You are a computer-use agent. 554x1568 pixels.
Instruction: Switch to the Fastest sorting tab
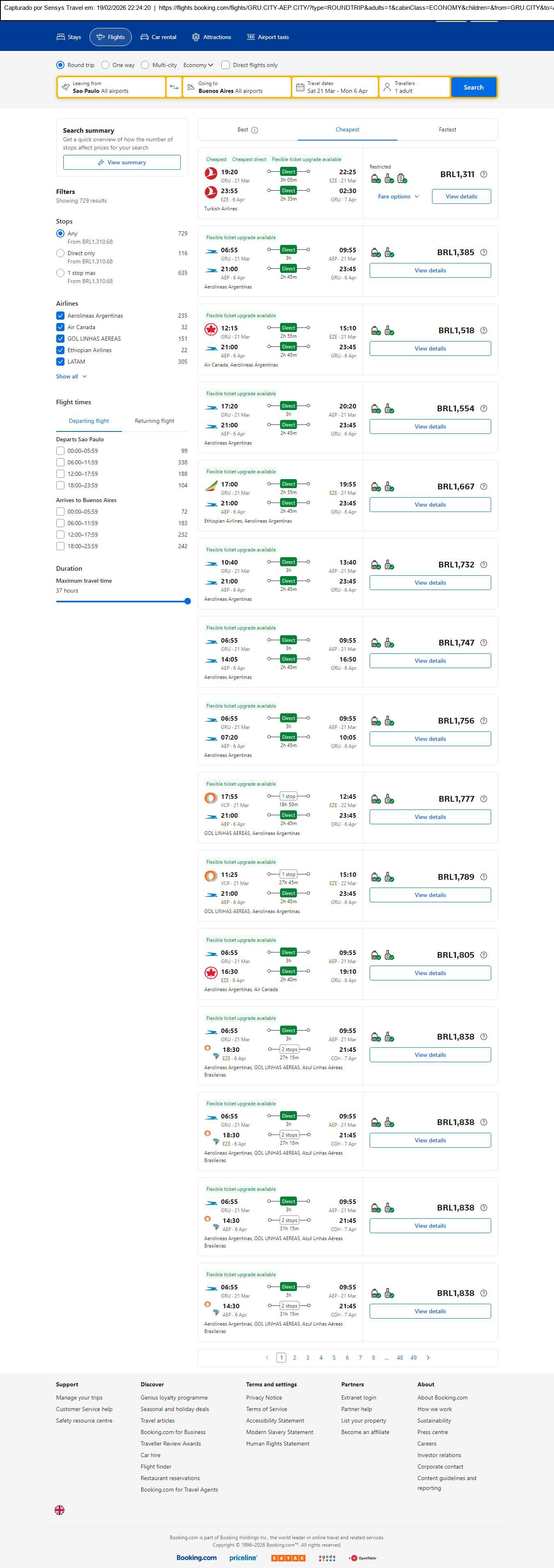447,130
